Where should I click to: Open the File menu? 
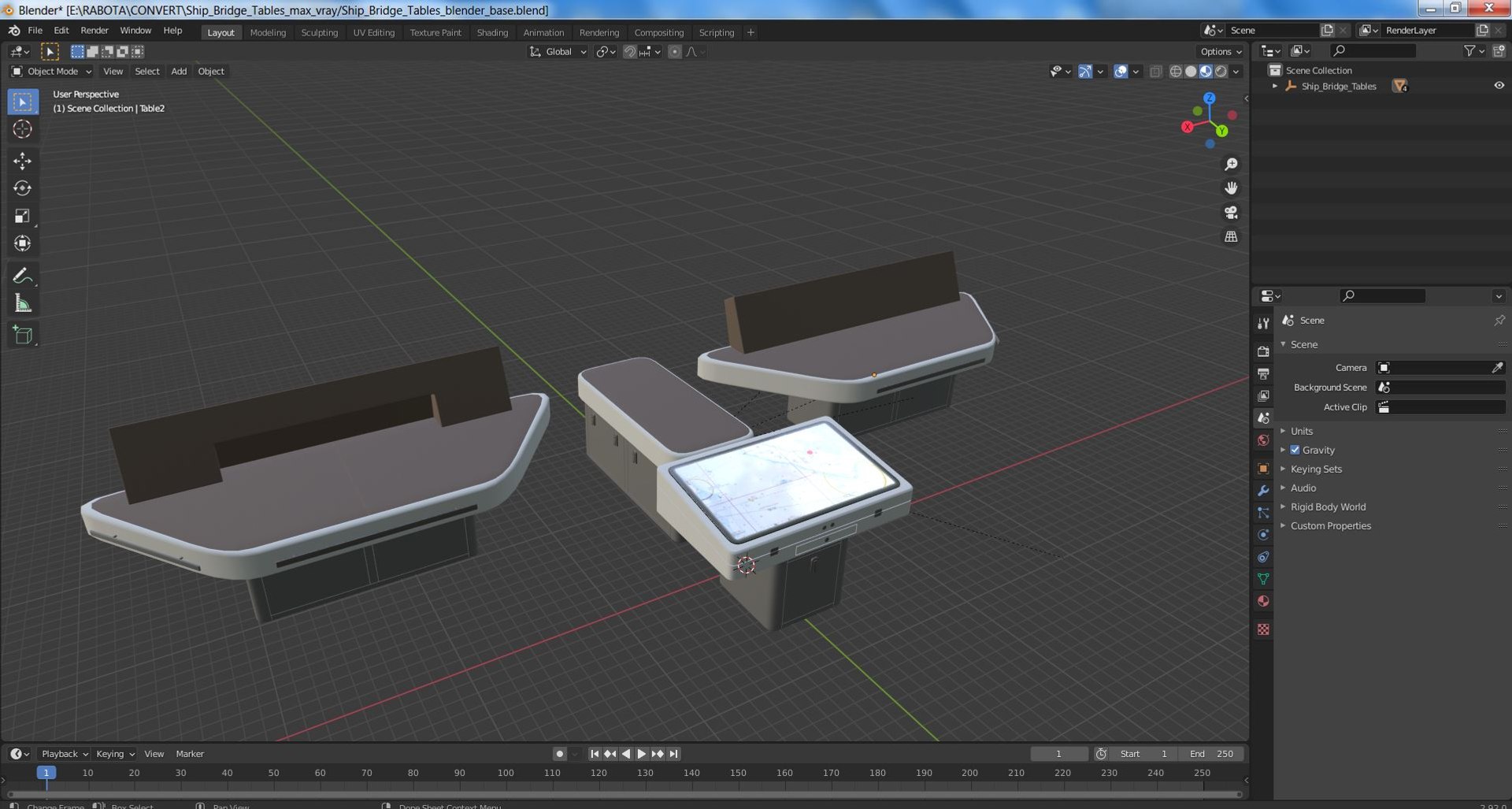coord(35,31)
